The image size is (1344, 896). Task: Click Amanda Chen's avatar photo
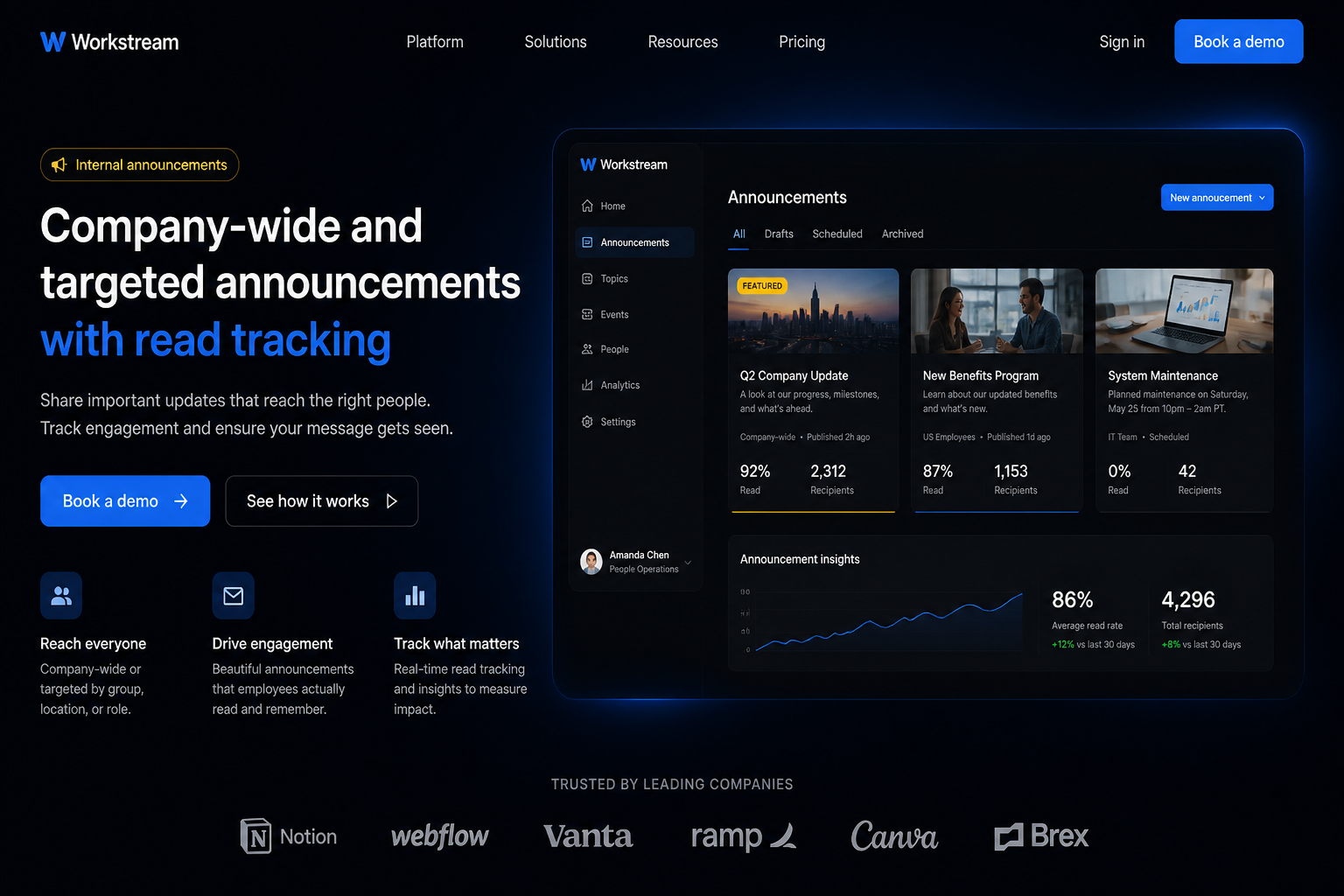[x=591, y=562]
